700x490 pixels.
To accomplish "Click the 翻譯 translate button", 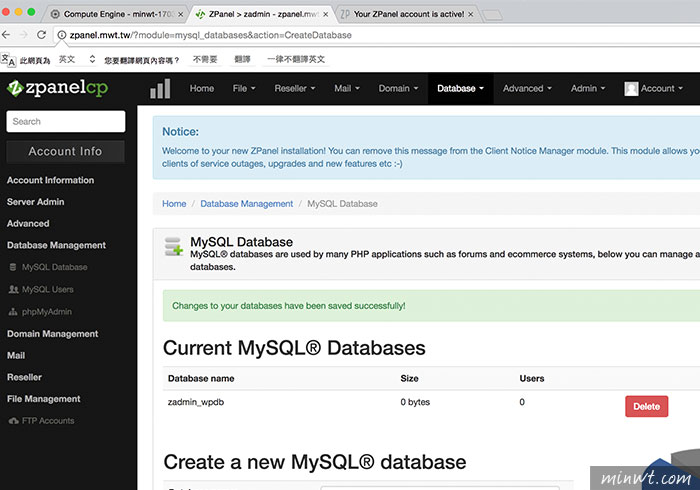I will tap(242, 59).
